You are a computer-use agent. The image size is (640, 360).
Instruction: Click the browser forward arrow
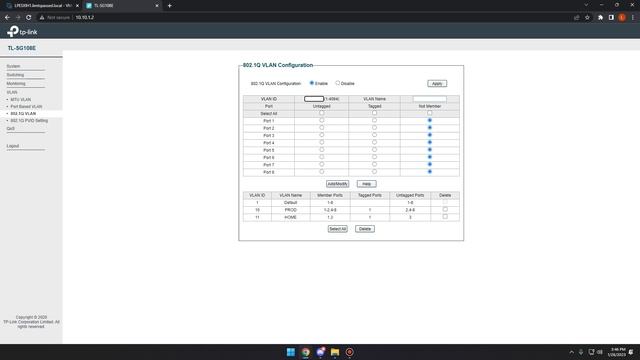18,18
